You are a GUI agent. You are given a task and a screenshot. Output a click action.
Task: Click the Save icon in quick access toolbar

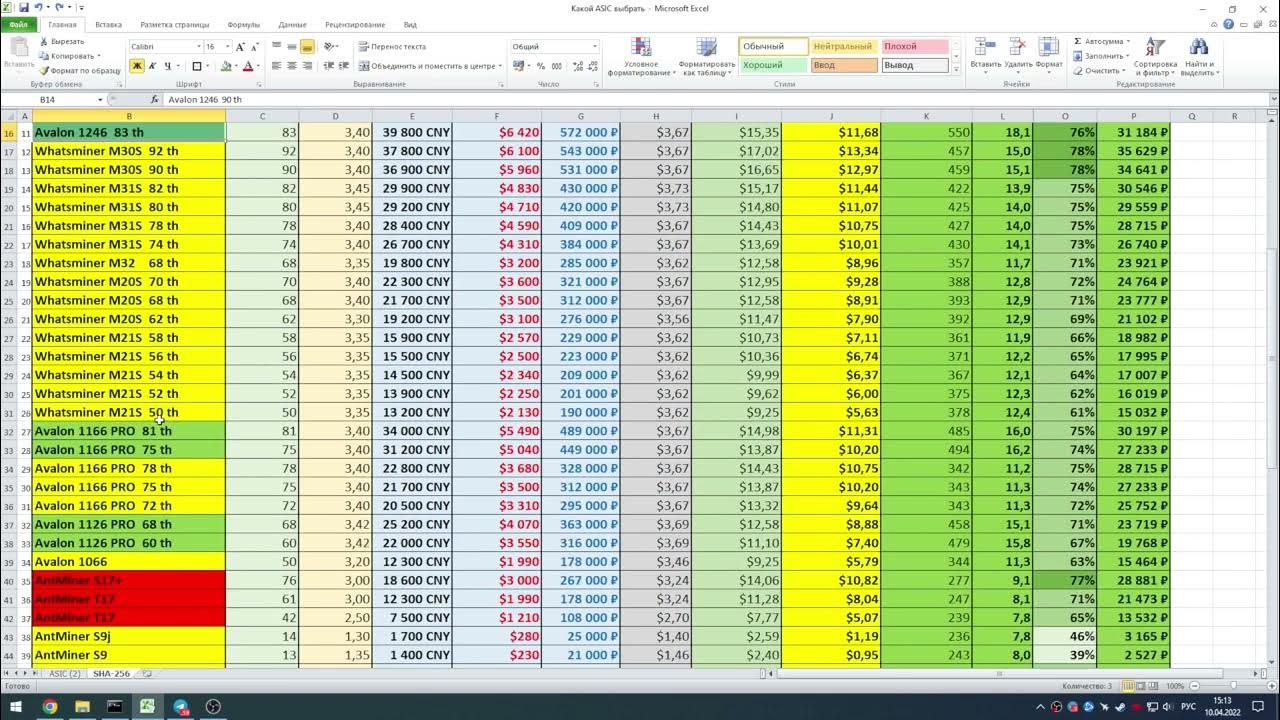(x=23, y=7)
